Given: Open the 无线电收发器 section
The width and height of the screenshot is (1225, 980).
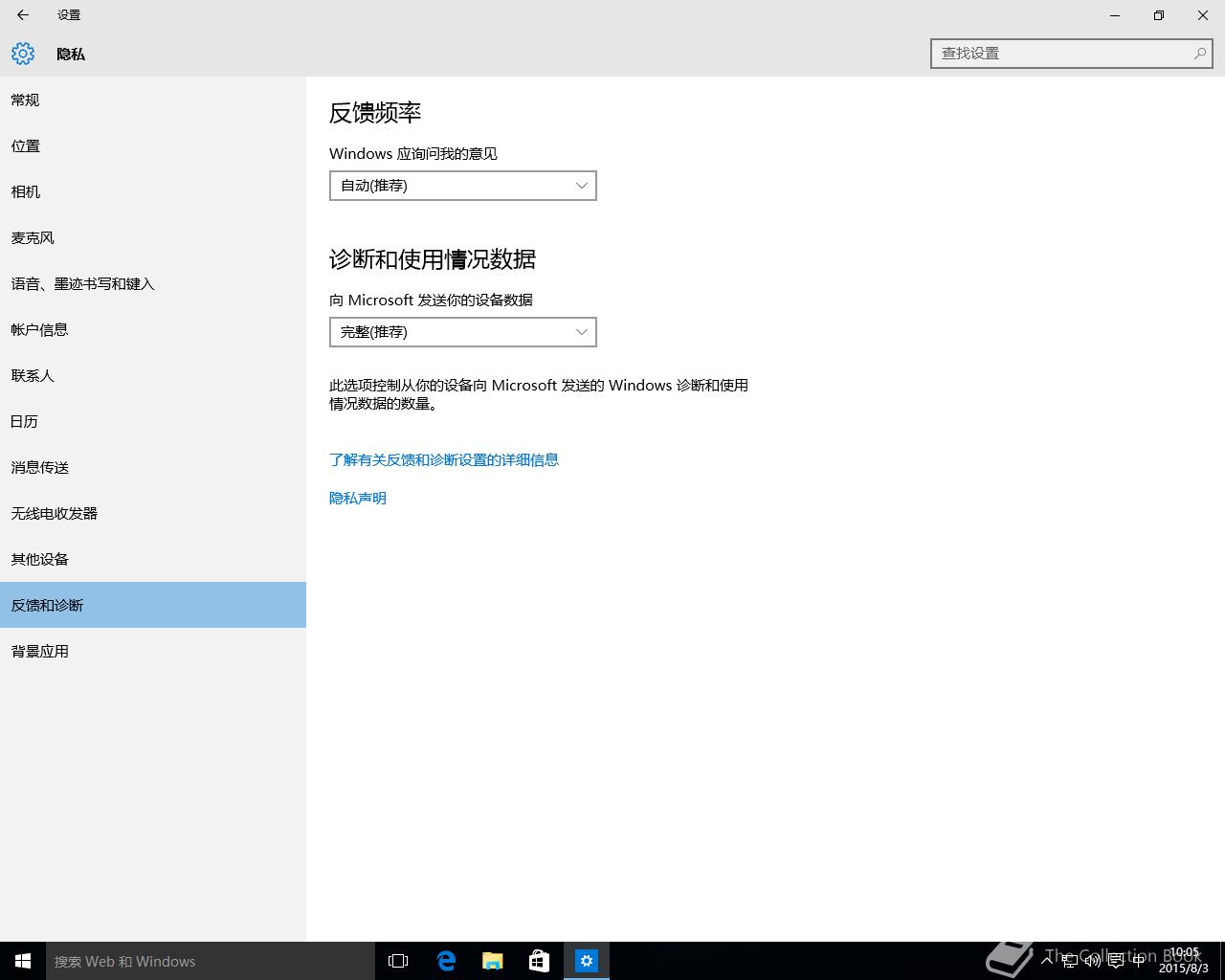Looking at the screenshot, I should [153, 513].
